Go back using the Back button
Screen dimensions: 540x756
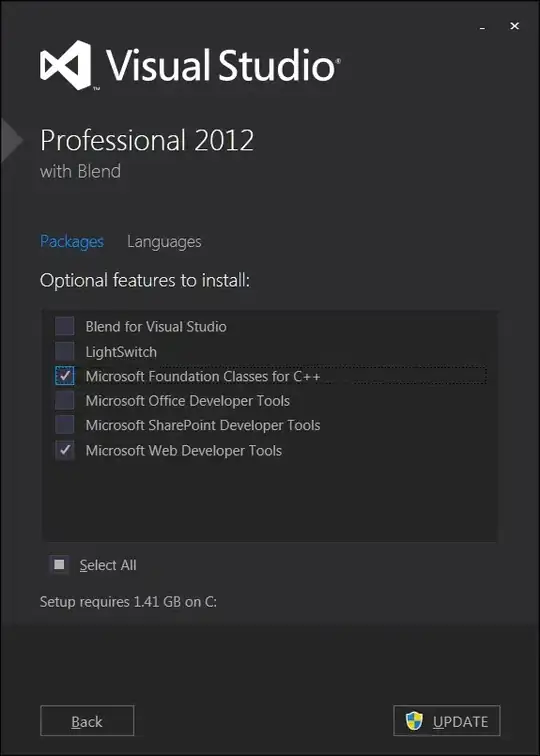[87, 721]
